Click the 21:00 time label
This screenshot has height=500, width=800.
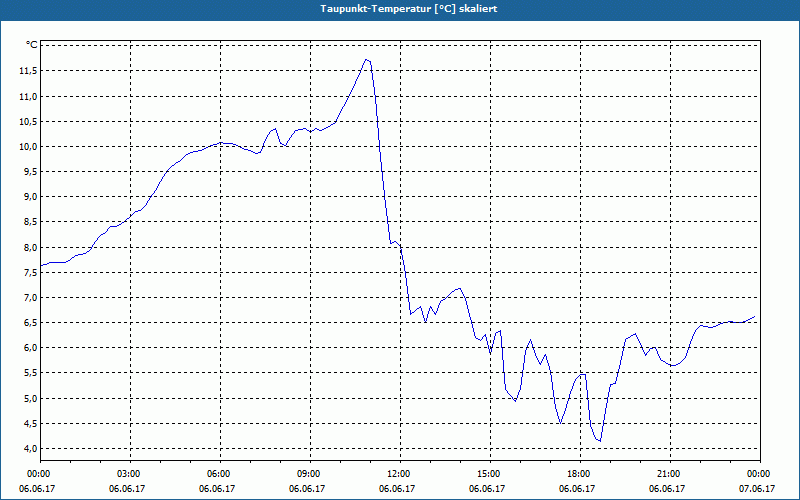(x=669, y=473)
